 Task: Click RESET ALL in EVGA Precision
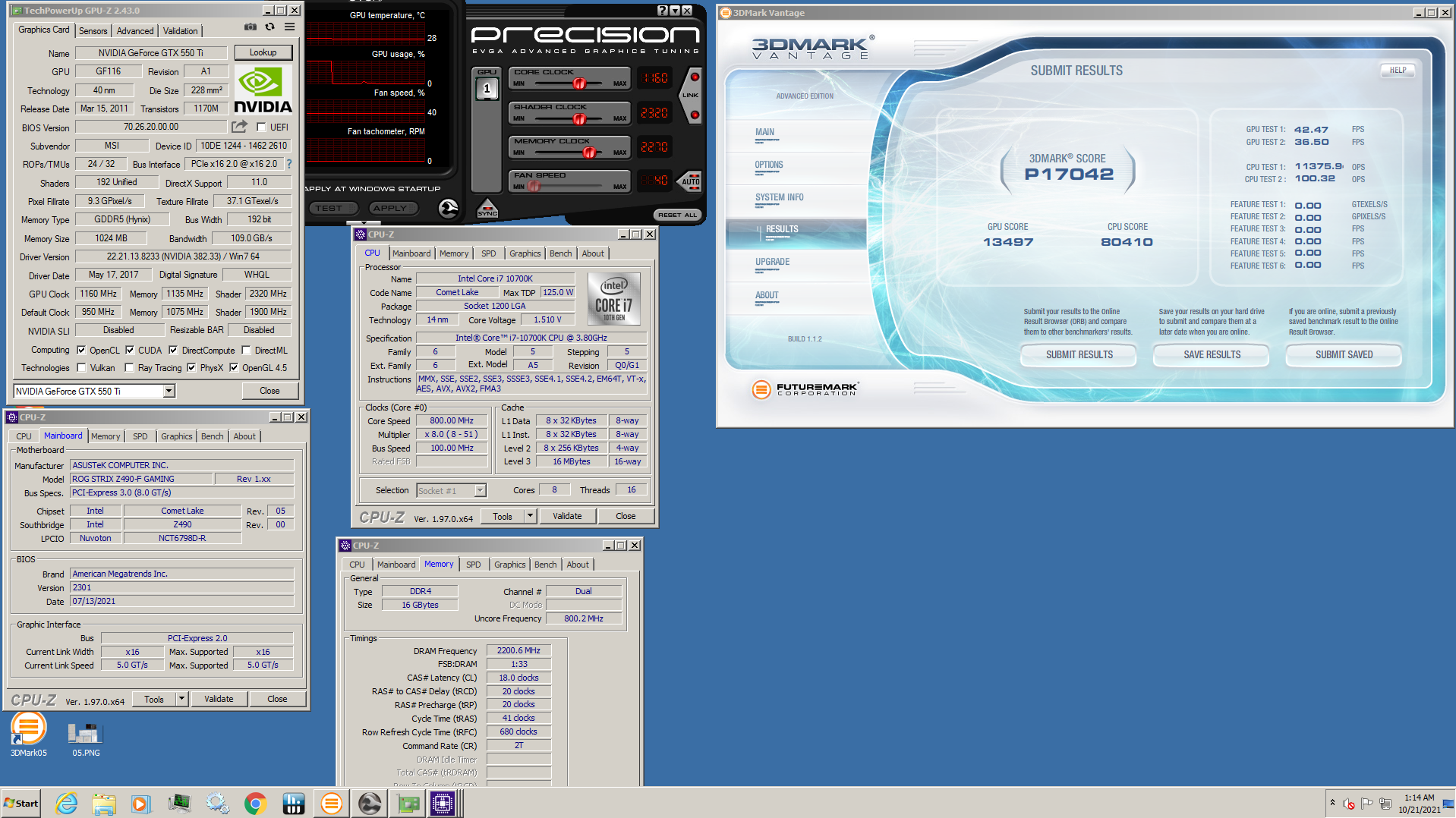pos(677,215)
